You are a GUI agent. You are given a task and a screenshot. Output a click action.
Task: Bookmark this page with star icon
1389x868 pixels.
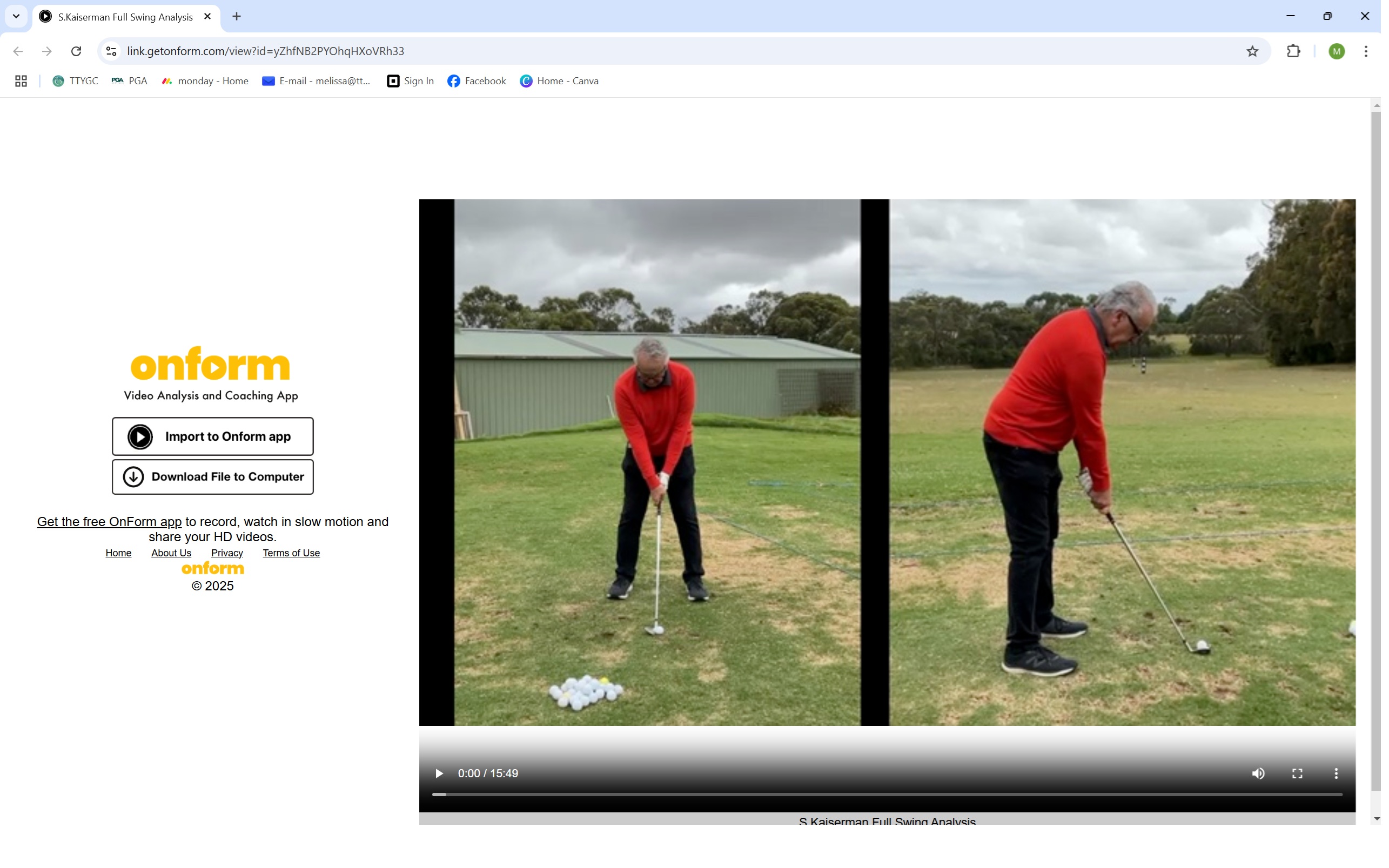click(1252, 51)
